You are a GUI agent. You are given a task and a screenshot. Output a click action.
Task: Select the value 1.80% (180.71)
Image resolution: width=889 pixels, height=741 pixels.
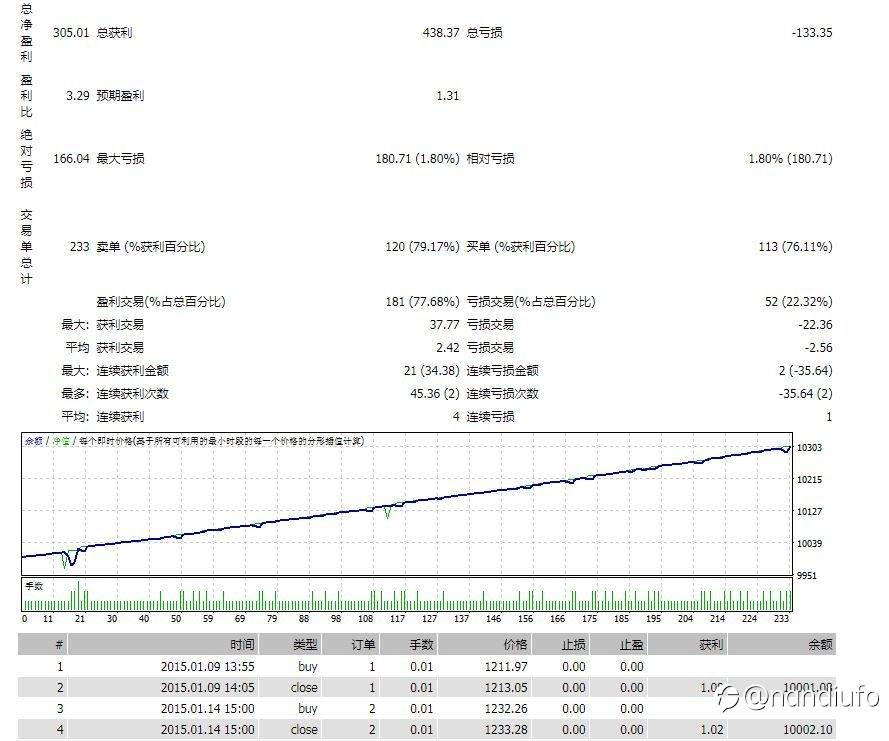point(790,159)
